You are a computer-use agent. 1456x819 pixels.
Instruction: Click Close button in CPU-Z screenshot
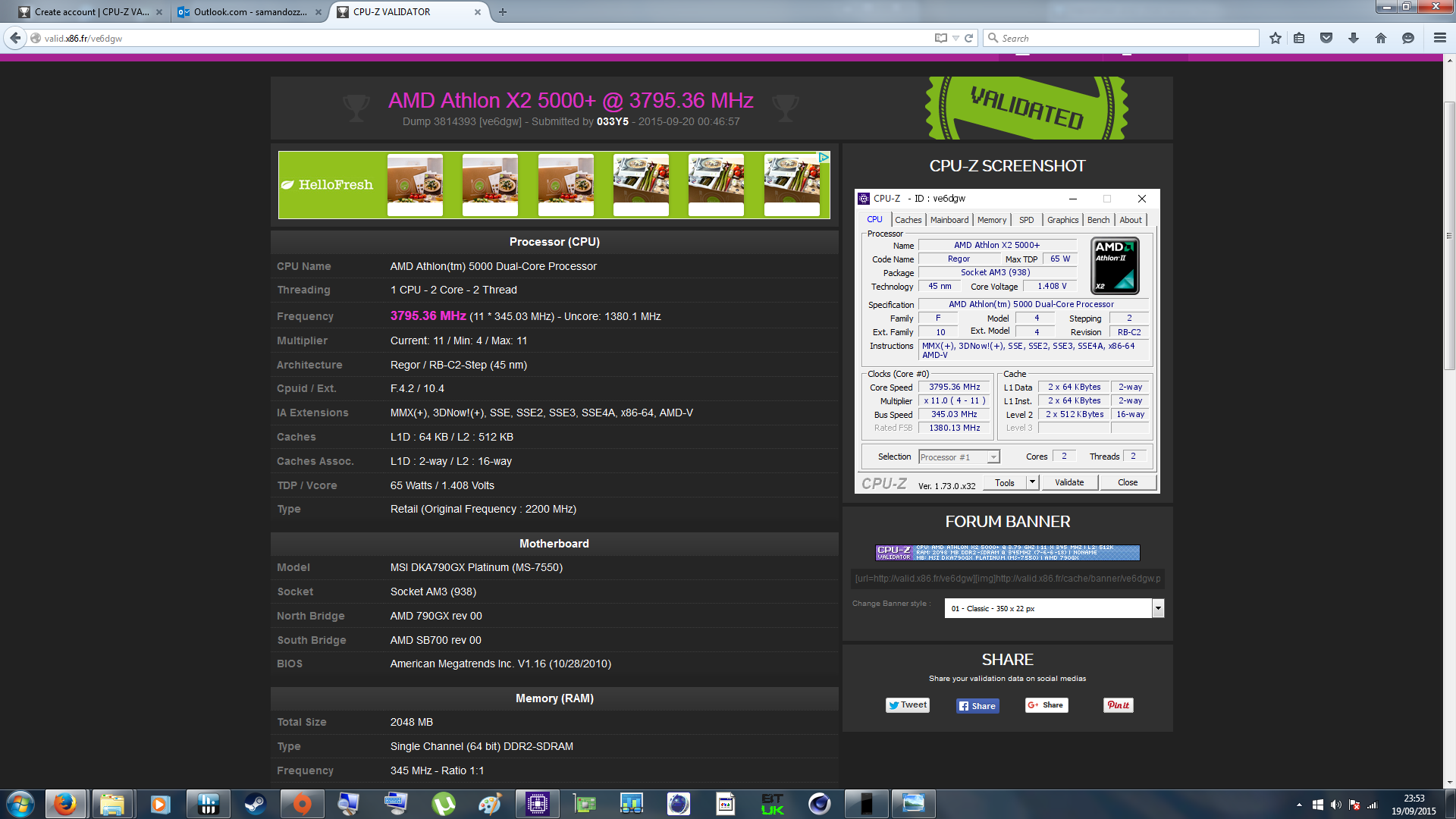1128,482
